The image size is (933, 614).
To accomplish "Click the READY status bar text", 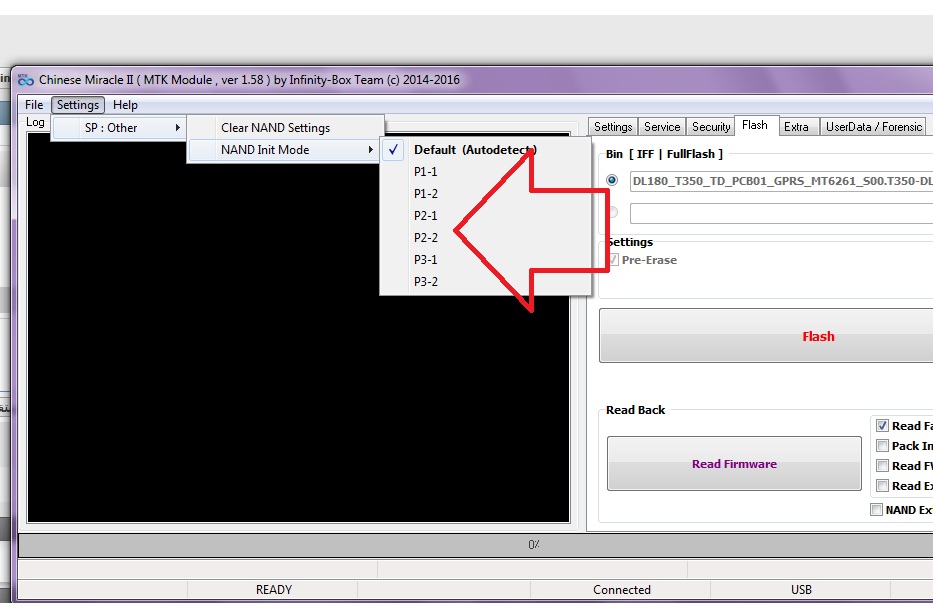I will pos(274,590).
